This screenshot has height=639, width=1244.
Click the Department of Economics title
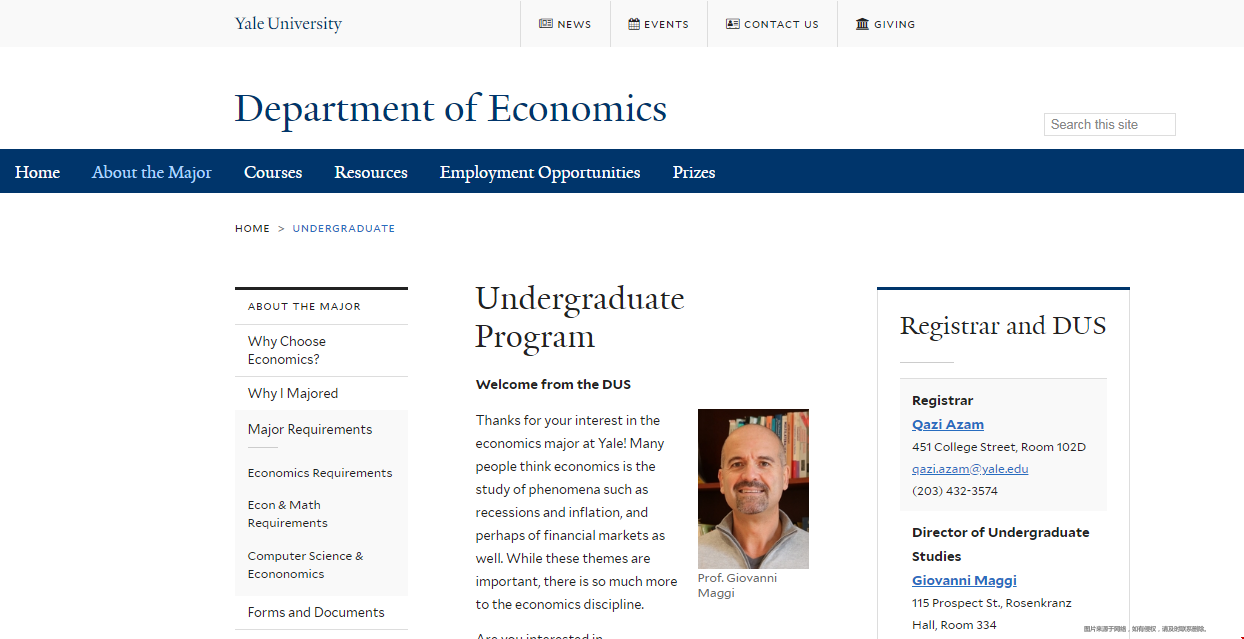(x=451, y=109)
